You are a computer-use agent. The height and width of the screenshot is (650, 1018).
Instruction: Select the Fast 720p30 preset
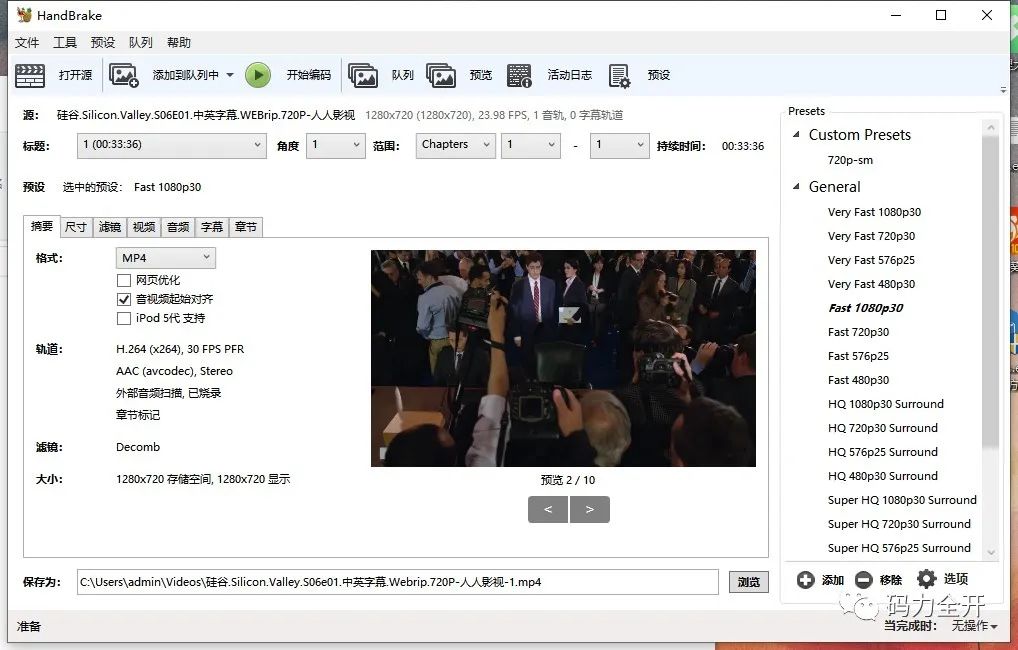(858, 332)
